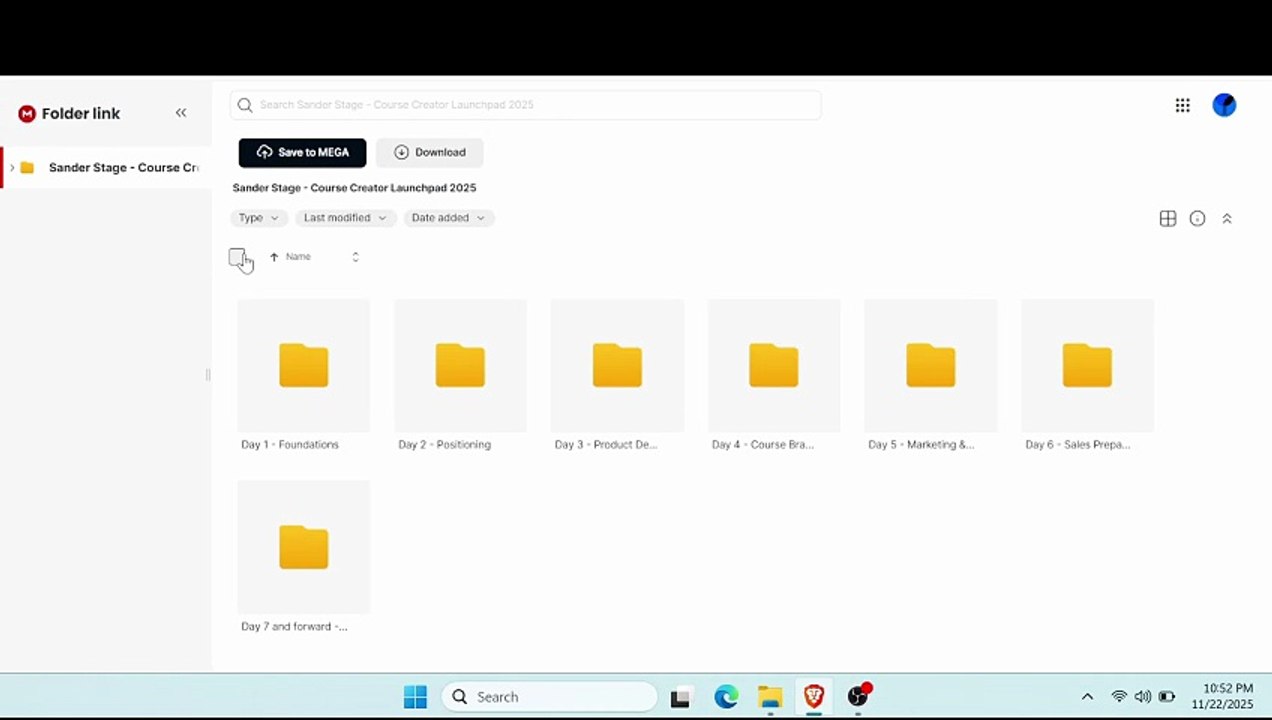Viewport: 1272px width, 720px height.
Task: Show folder info panel icon
Action: (1197, 218)
